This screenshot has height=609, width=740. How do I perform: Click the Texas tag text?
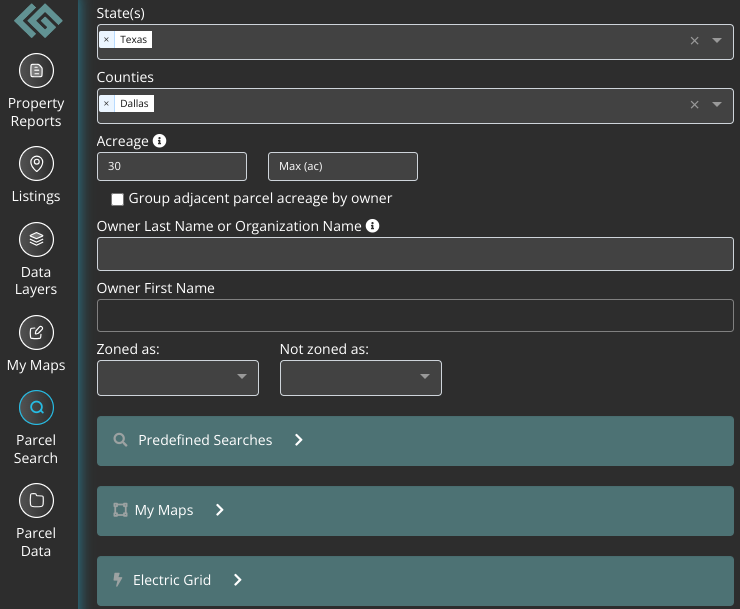134,39
